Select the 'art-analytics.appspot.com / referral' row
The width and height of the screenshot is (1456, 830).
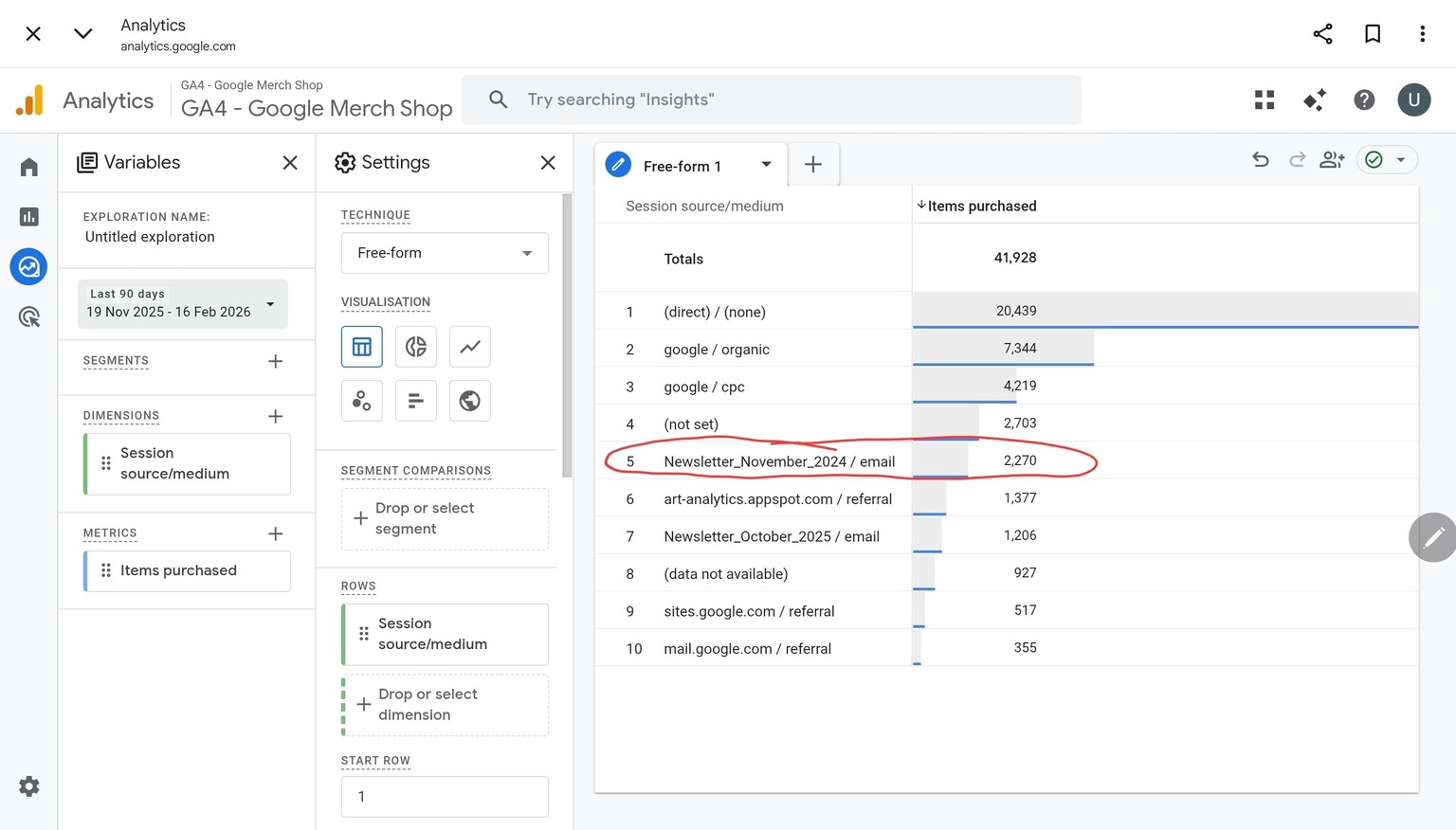(x=1007, y=498)
